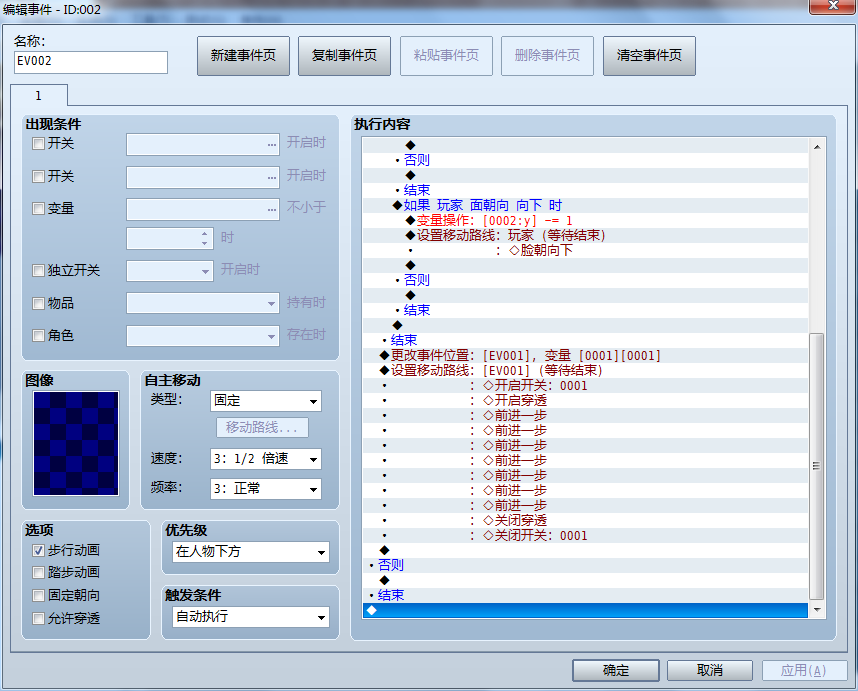
Task: Enable the 踏步动画 option
Action: [38, 572]
